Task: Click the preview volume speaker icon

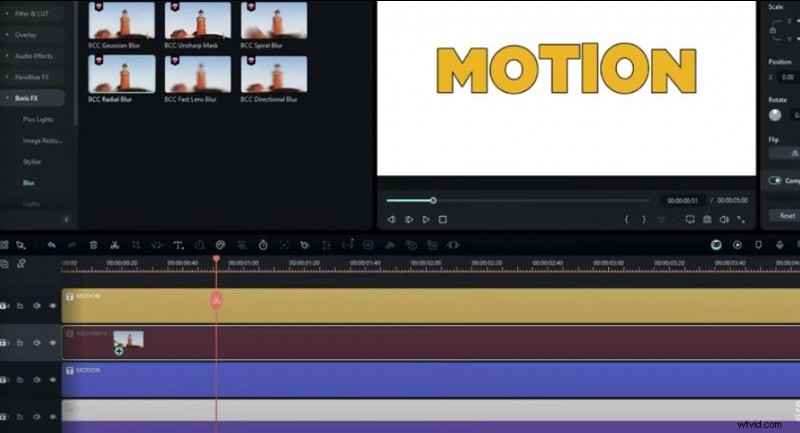Action: (724, 219)
